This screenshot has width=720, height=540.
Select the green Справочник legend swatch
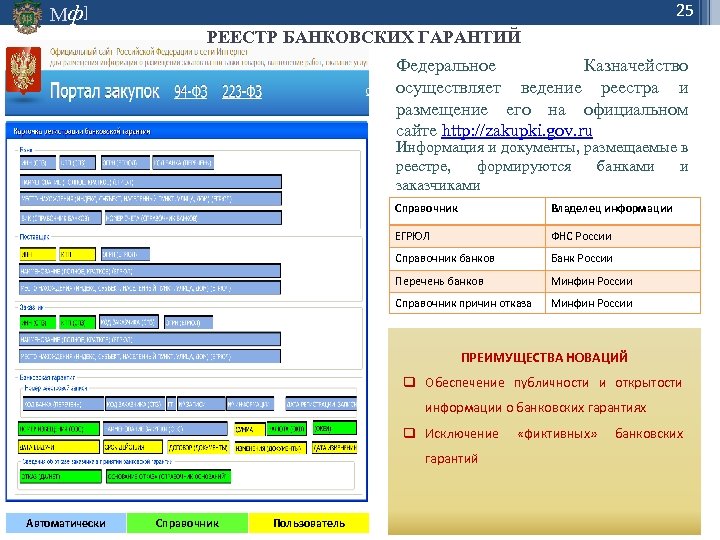pyautogui.click(x=187, y=523)
